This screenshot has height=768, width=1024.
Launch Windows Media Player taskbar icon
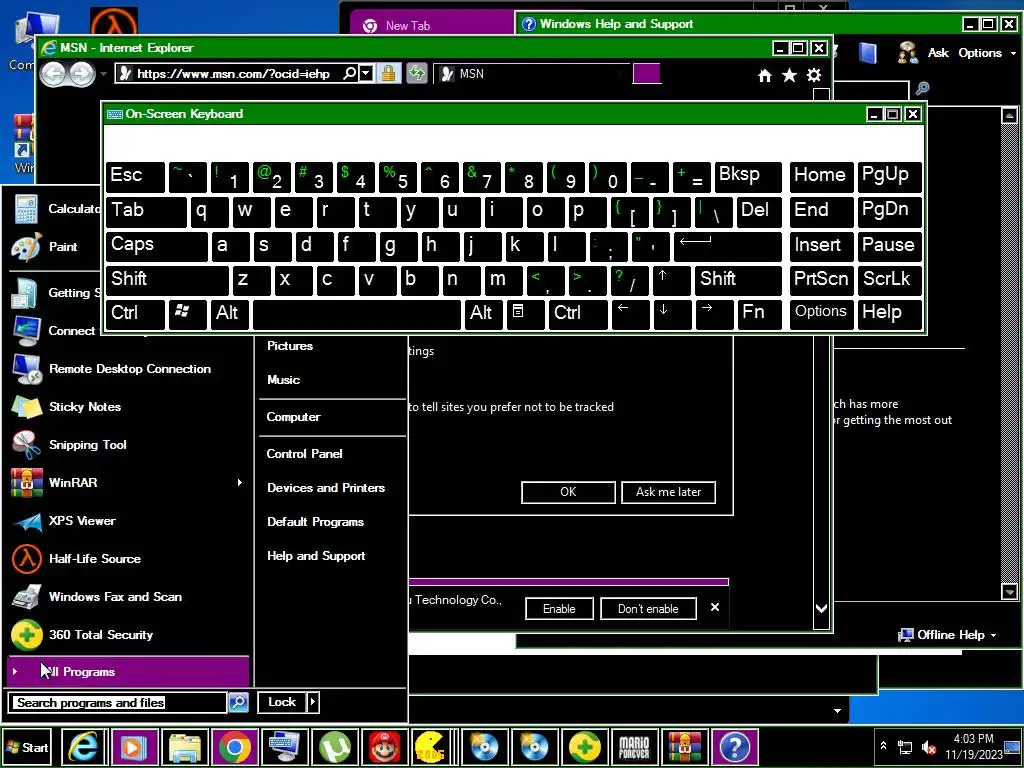(134, 746)
